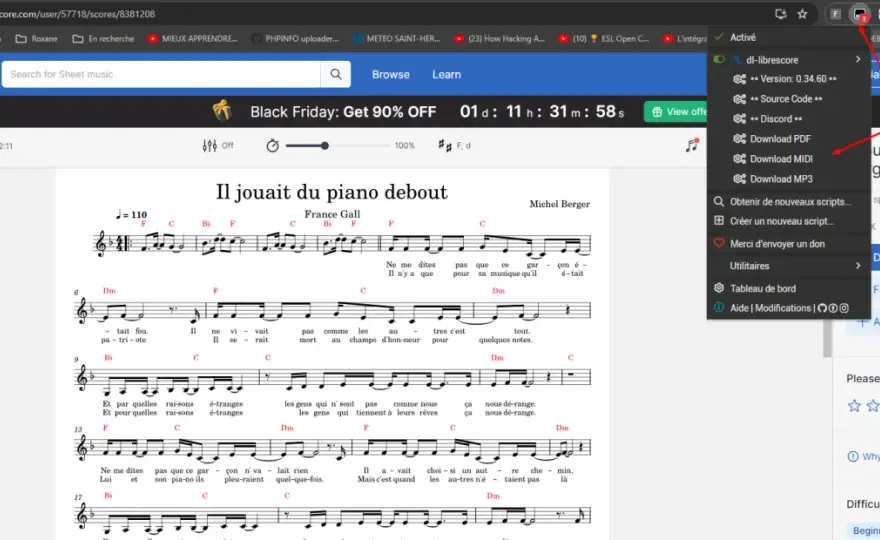This screenshot has width=880, height=540.
Task: Open the Instagram icon in menu footer
Action: tap(844, 308)
